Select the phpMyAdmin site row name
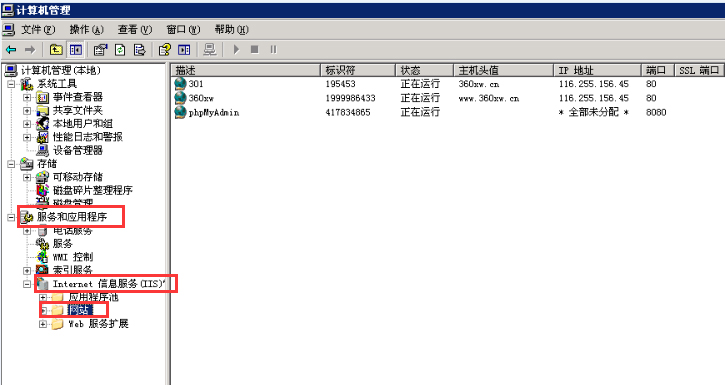The image size is (725, 385). pyautogui.click(x=214, y=112)
